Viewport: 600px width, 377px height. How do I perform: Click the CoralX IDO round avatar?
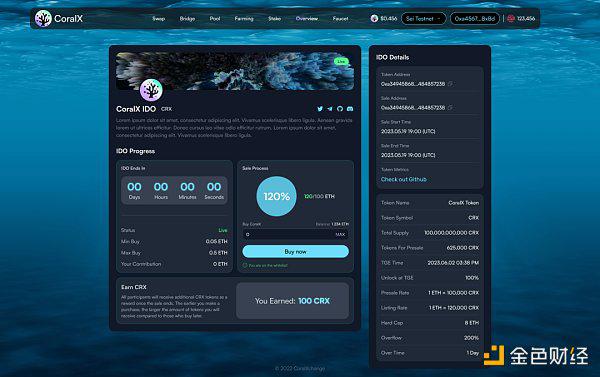pyautogui.click(x=151, y=90)
